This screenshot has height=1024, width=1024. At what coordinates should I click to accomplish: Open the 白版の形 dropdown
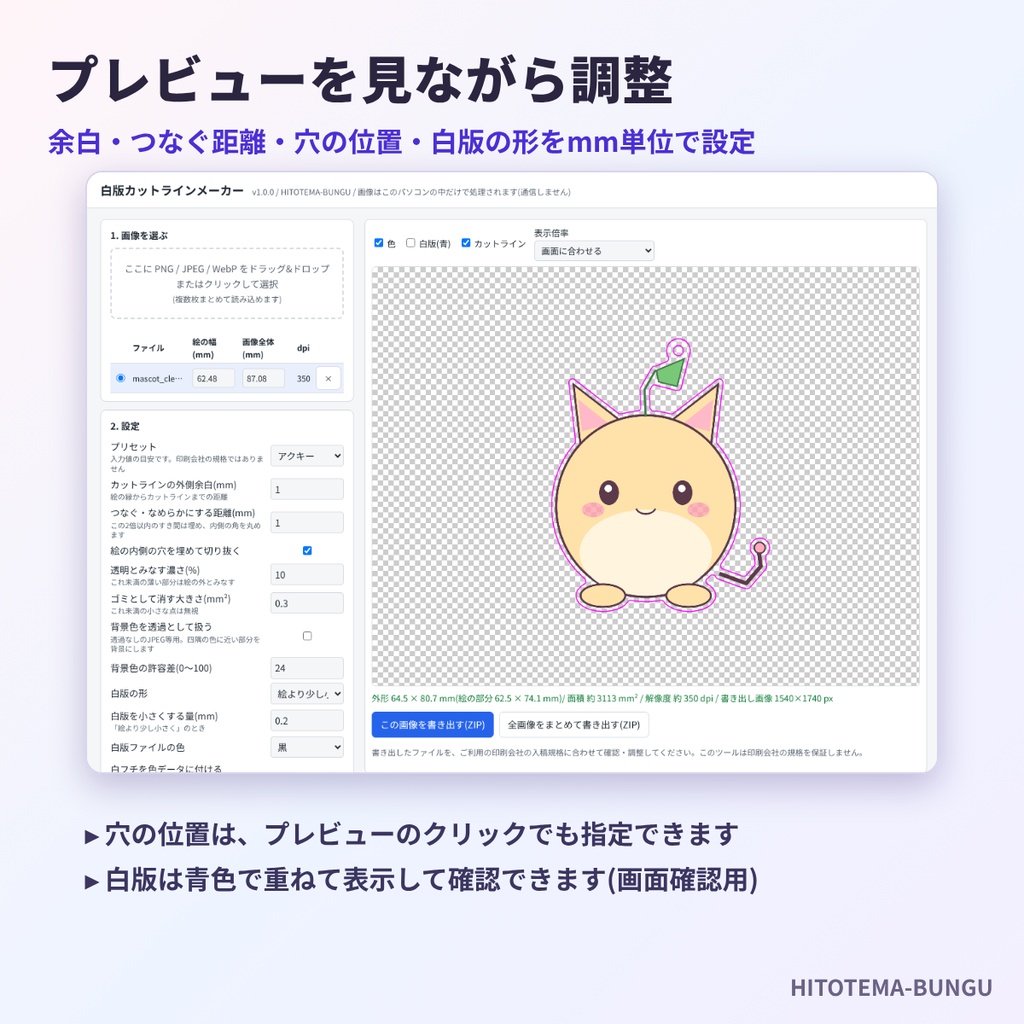(x=307, y=694)
